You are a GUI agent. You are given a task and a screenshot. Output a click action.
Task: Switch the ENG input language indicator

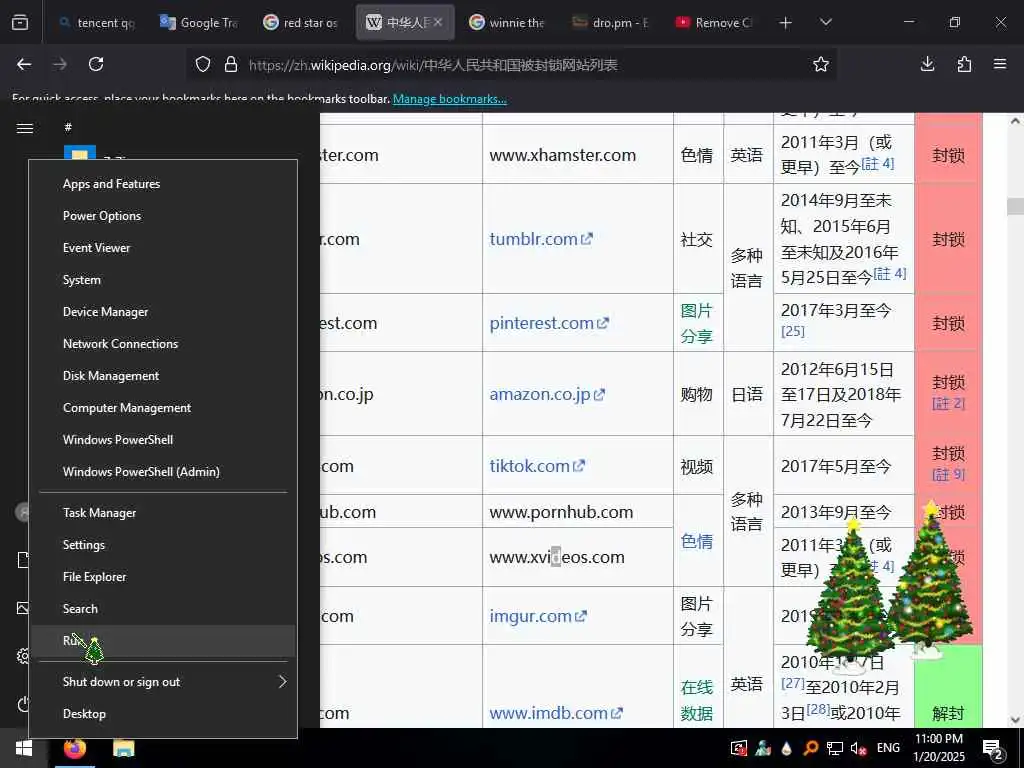(888, 748)
